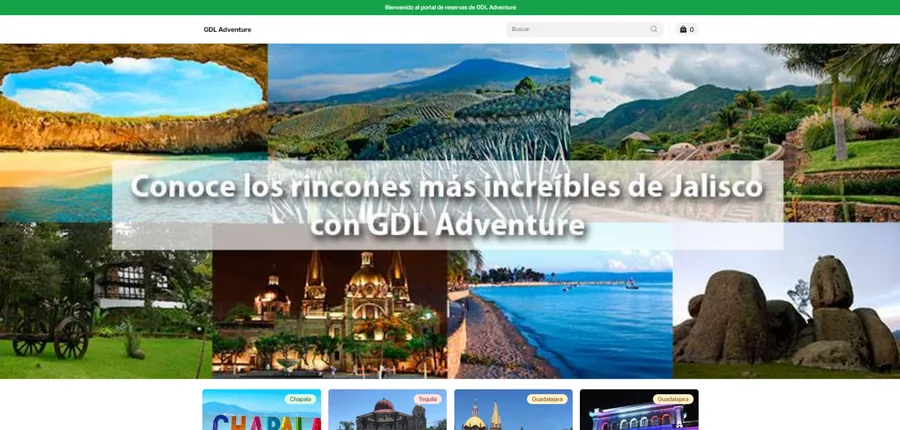Click the hero headline about Jalisco
The height and width of the screenshot is (430, 900).
click(x=447, y=205)
